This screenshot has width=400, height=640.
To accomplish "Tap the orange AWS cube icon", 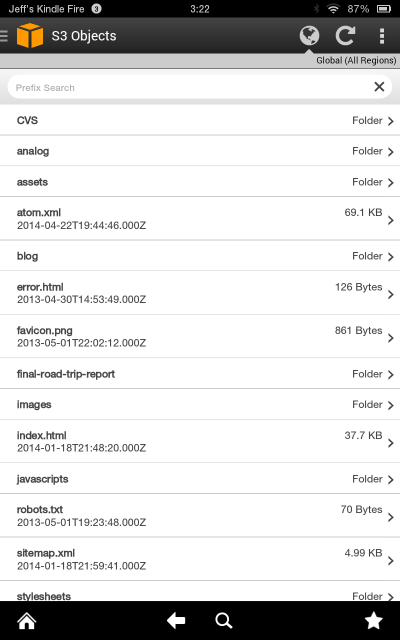I will coord(30,36).
